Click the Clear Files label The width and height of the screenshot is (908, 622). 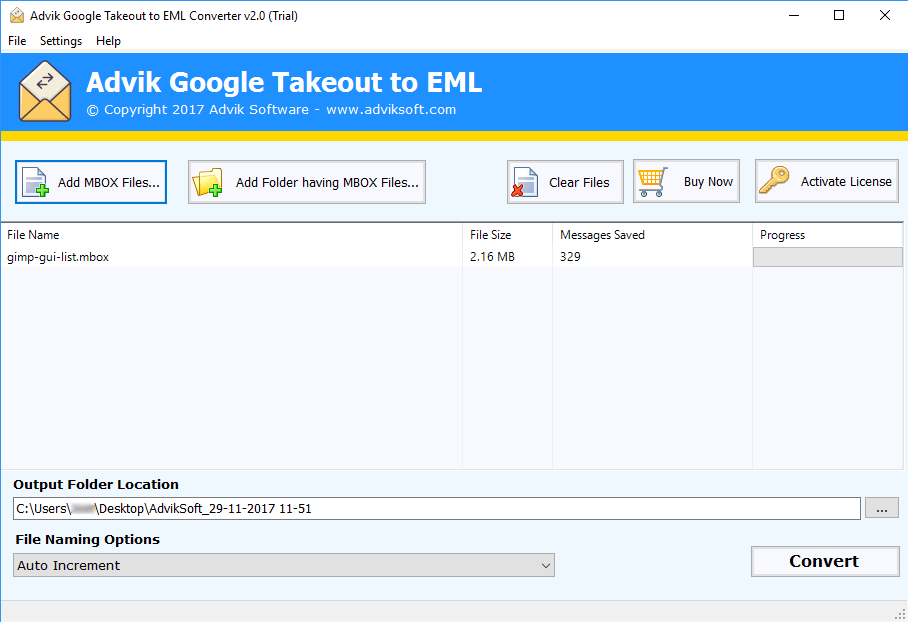pyautogui.click(x=579, y=182)
